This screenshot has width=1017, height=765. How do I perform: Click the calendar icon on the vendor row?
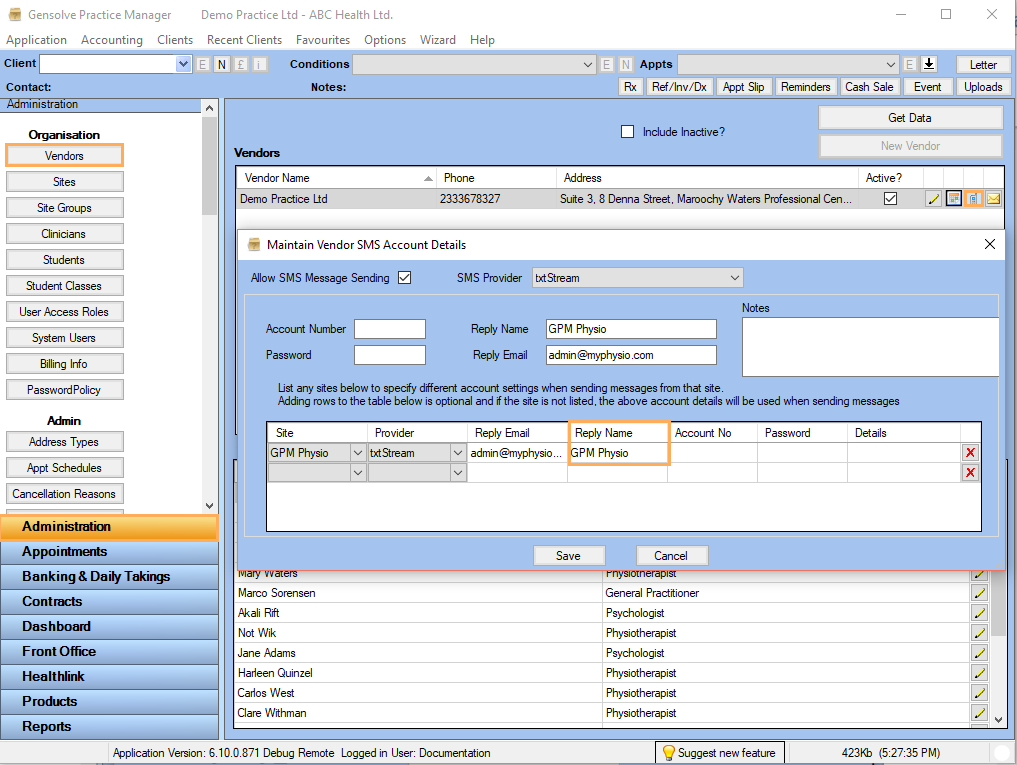pos(954,198)
